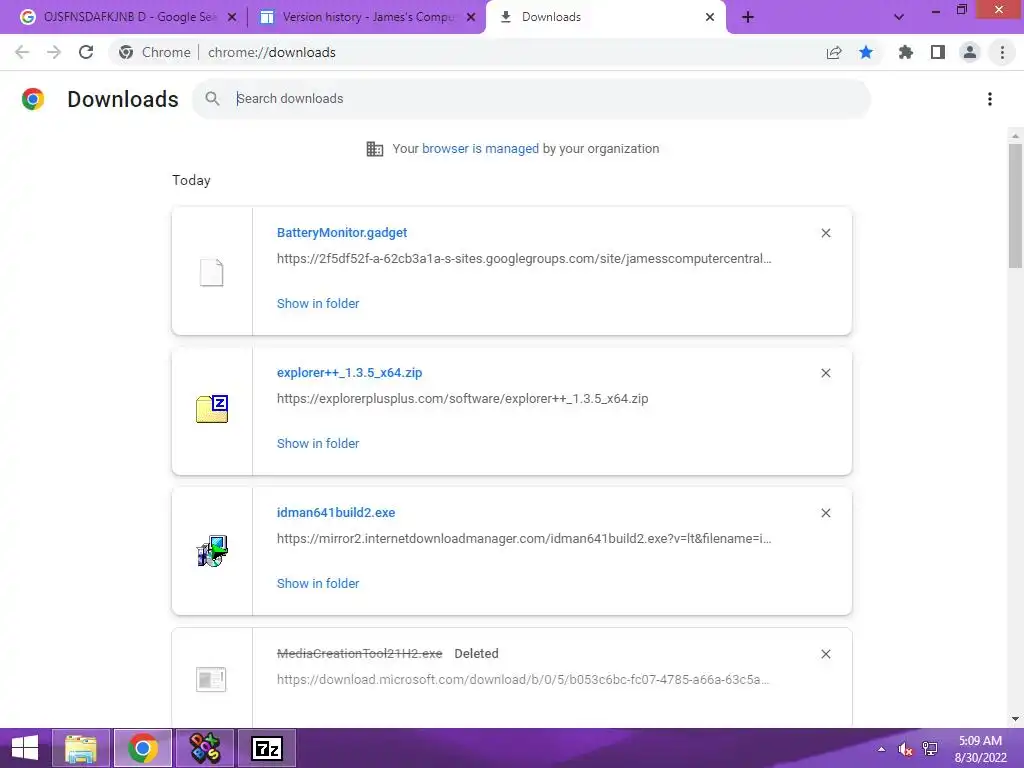This screenshot has width=1024, height=768.
Task: Remove explorer++_1.3.5_x64.zip from the list
Action: click(x=825, y=373)
